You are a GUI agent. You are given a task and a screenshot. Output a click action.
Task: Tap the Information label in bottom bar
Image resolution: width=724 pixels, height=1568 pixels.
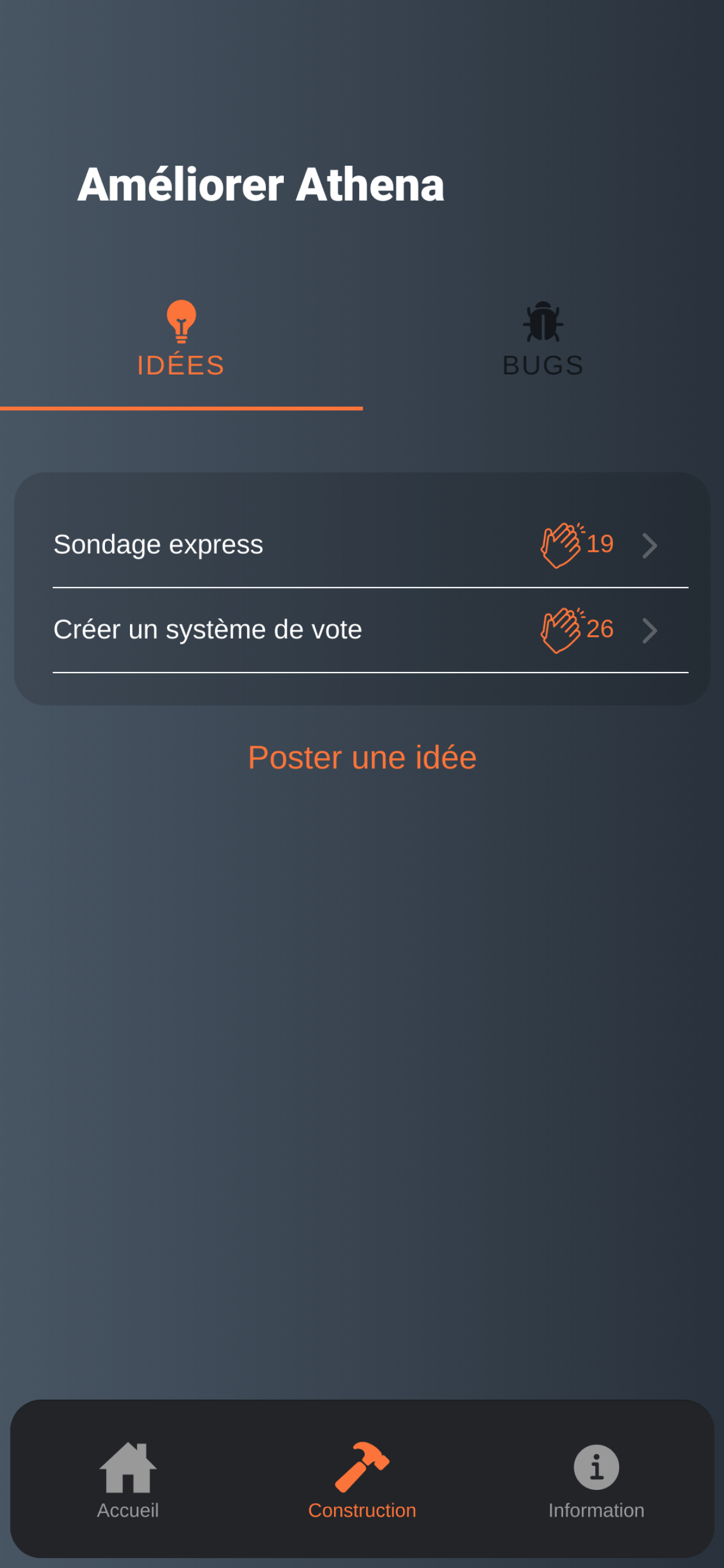click(596, 1510)
